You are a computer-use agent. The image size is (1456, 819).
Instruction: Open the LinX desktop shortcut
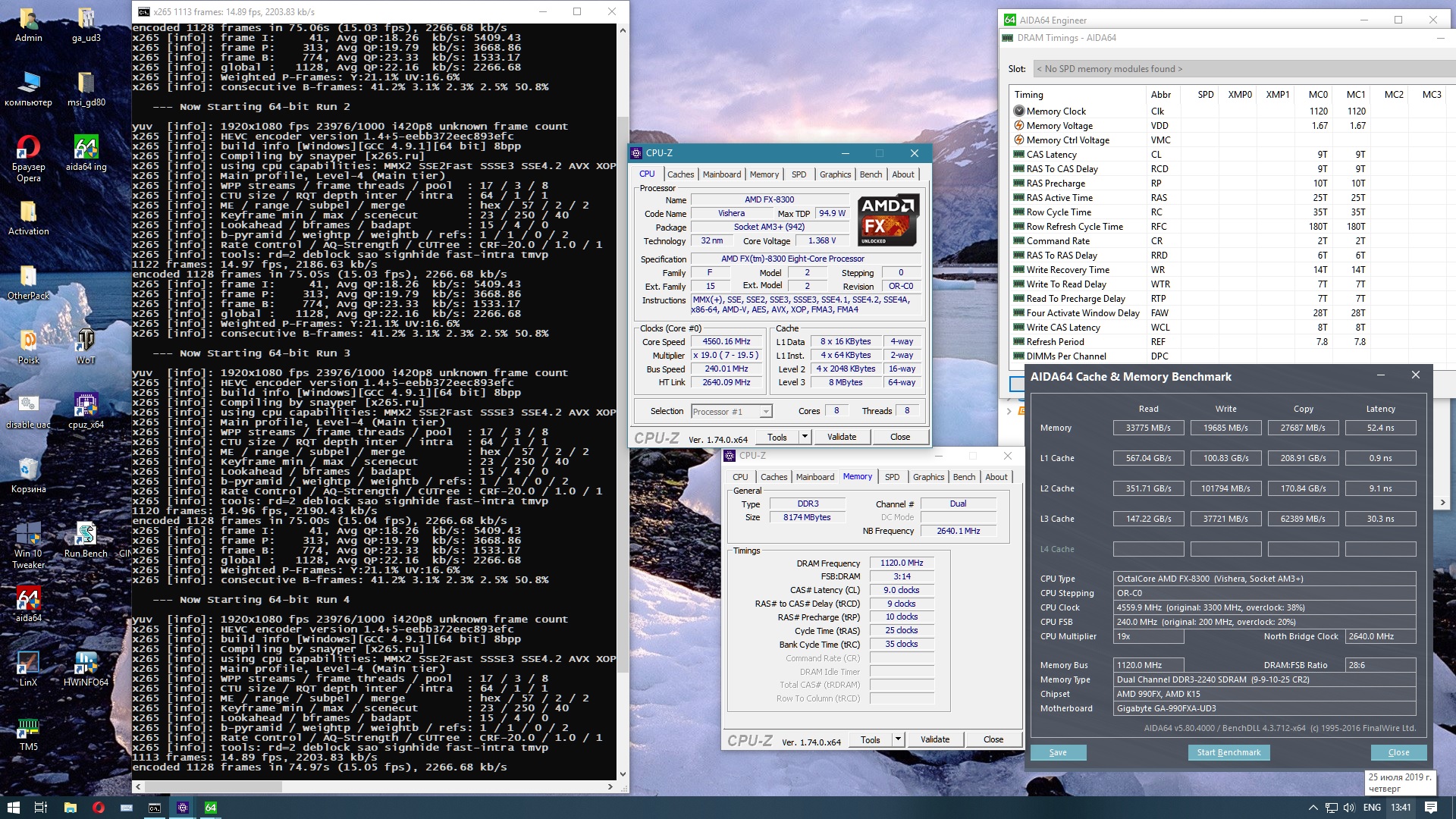[28, 664]
